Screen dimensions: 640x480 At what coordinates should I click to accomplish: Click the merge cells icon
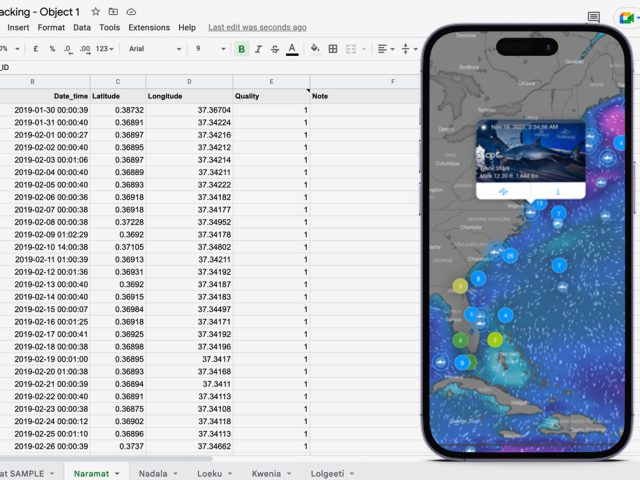351,49
